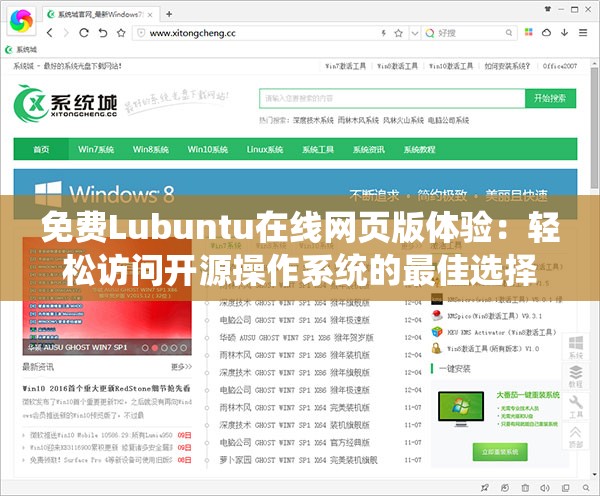
Task: Click the 工具 wrench icon in side bar
Action: pos(576,406)
